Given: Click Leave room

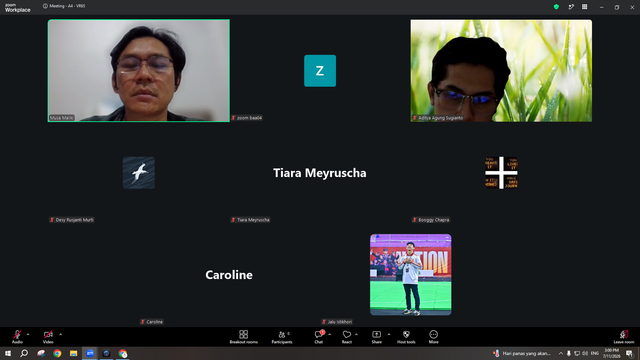Looking at the screenshot, I should [624, 337].
